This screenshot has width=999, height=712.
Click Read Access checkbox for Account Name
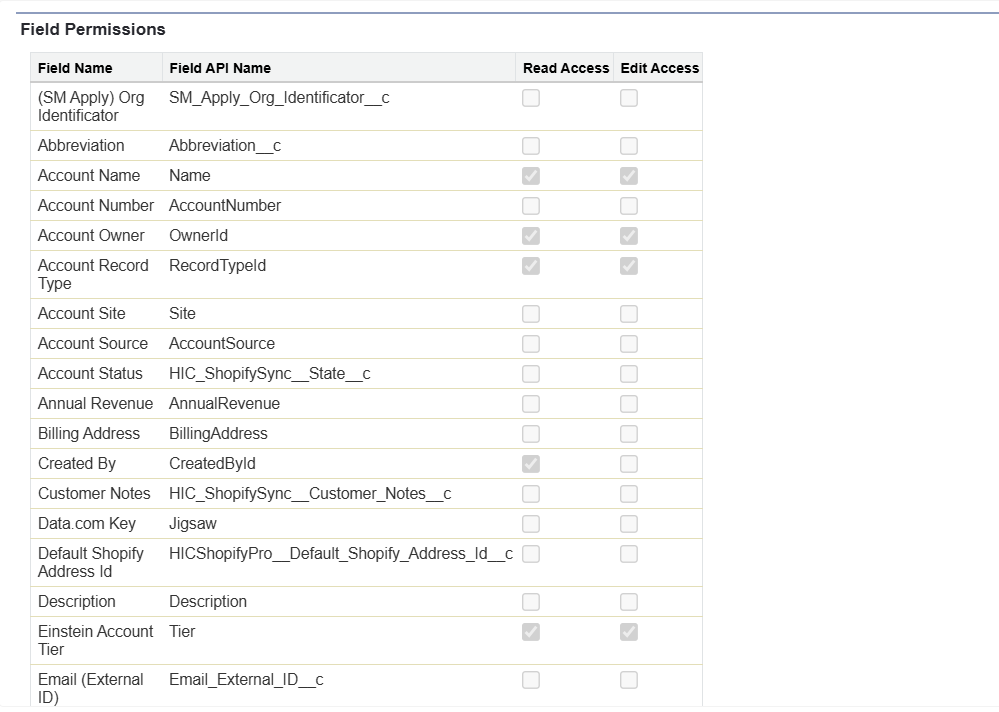[x=531, y=176]
